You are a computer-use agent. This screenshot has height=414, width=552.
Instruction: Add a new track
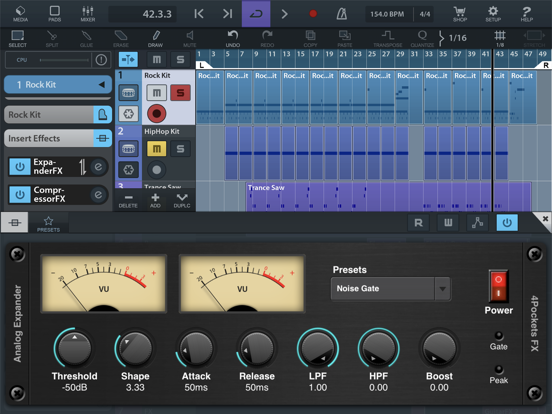155,200
